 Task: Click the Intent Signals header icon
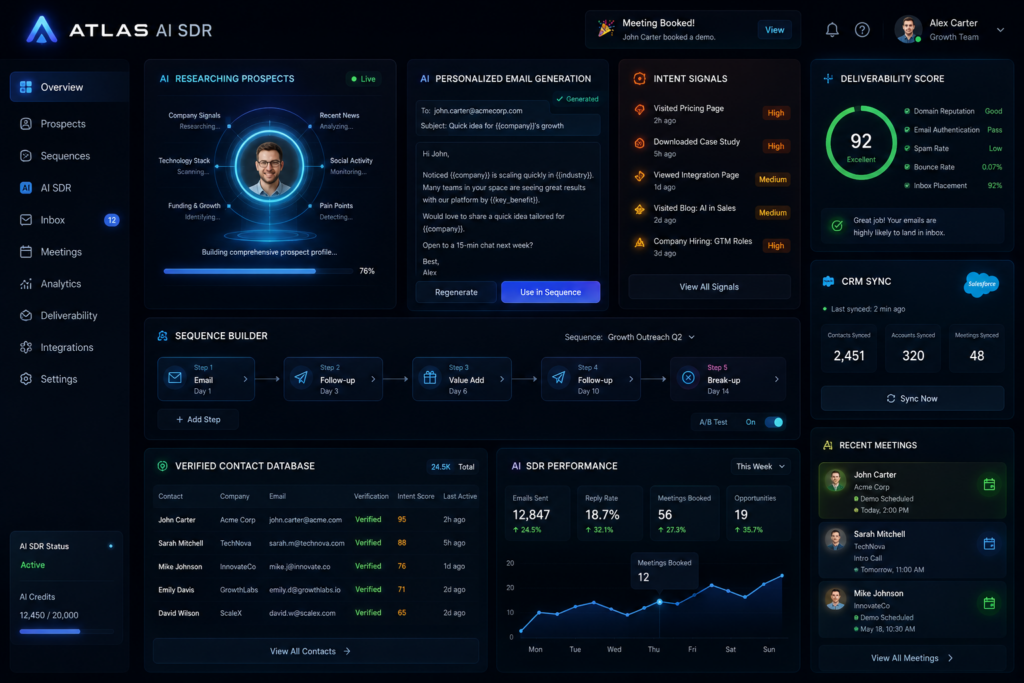[639, 78]
